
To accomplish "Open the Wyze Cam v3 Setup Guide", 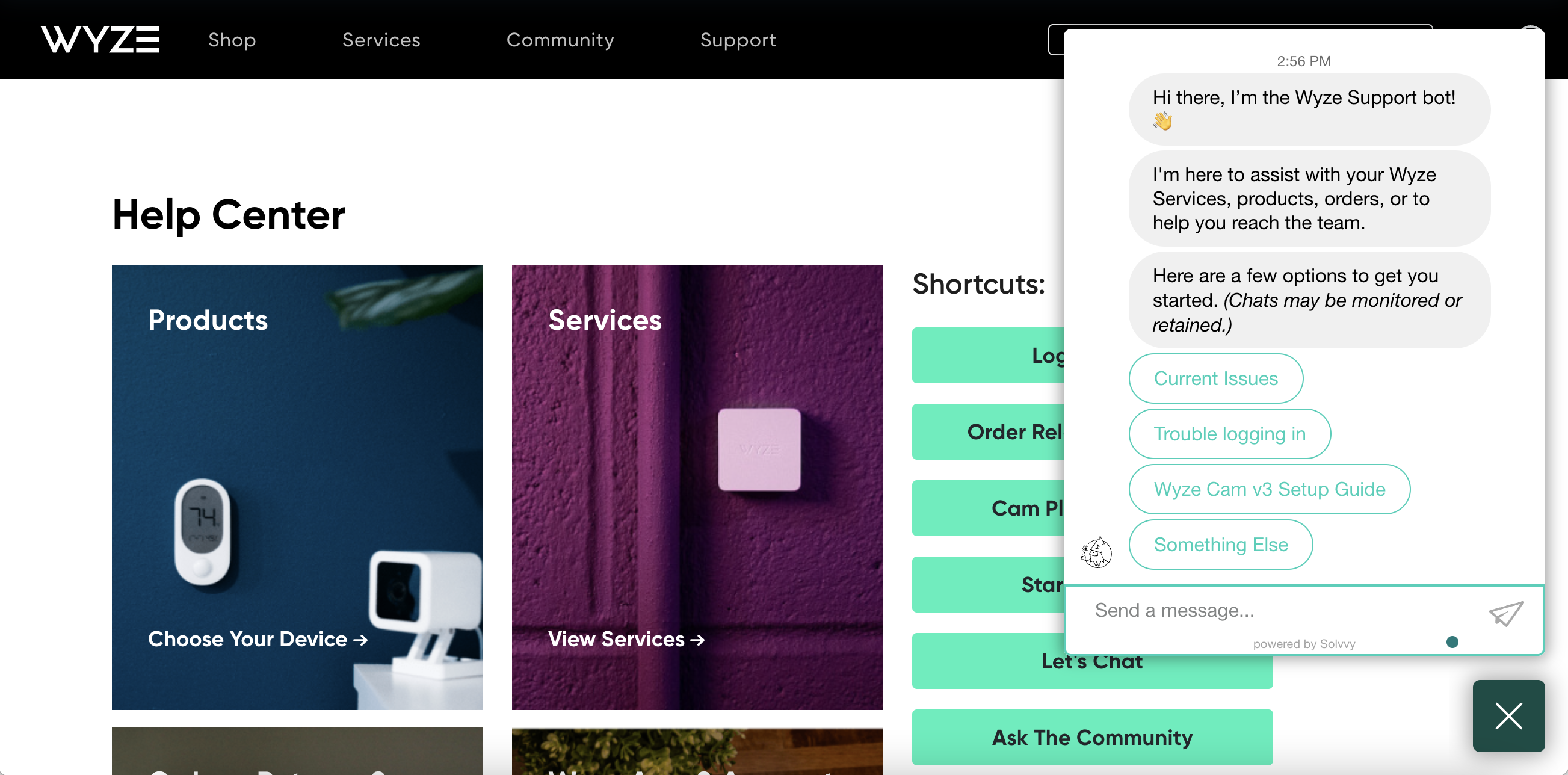I will point(1269,489).
